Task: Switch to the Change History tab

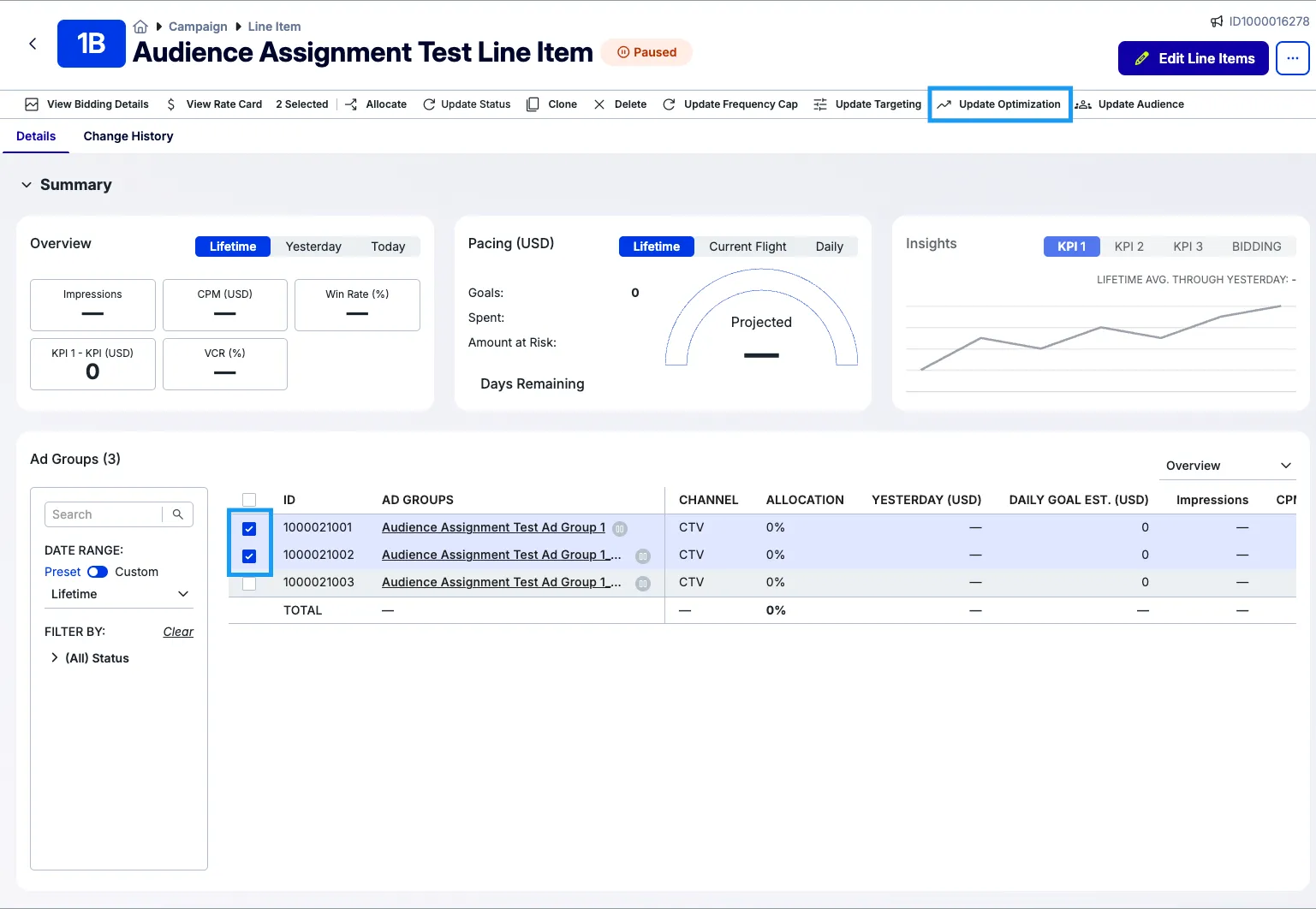Action: pos(128,136)
